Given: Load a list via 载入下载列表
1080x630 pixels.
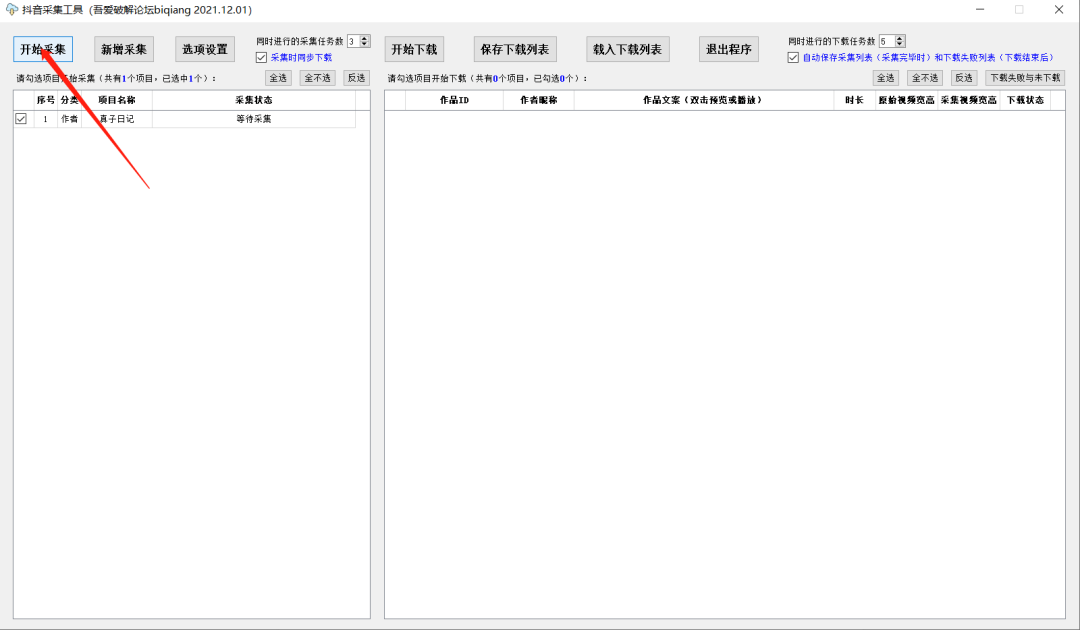Looking at the screenshot, I should (x=627, y=49).
